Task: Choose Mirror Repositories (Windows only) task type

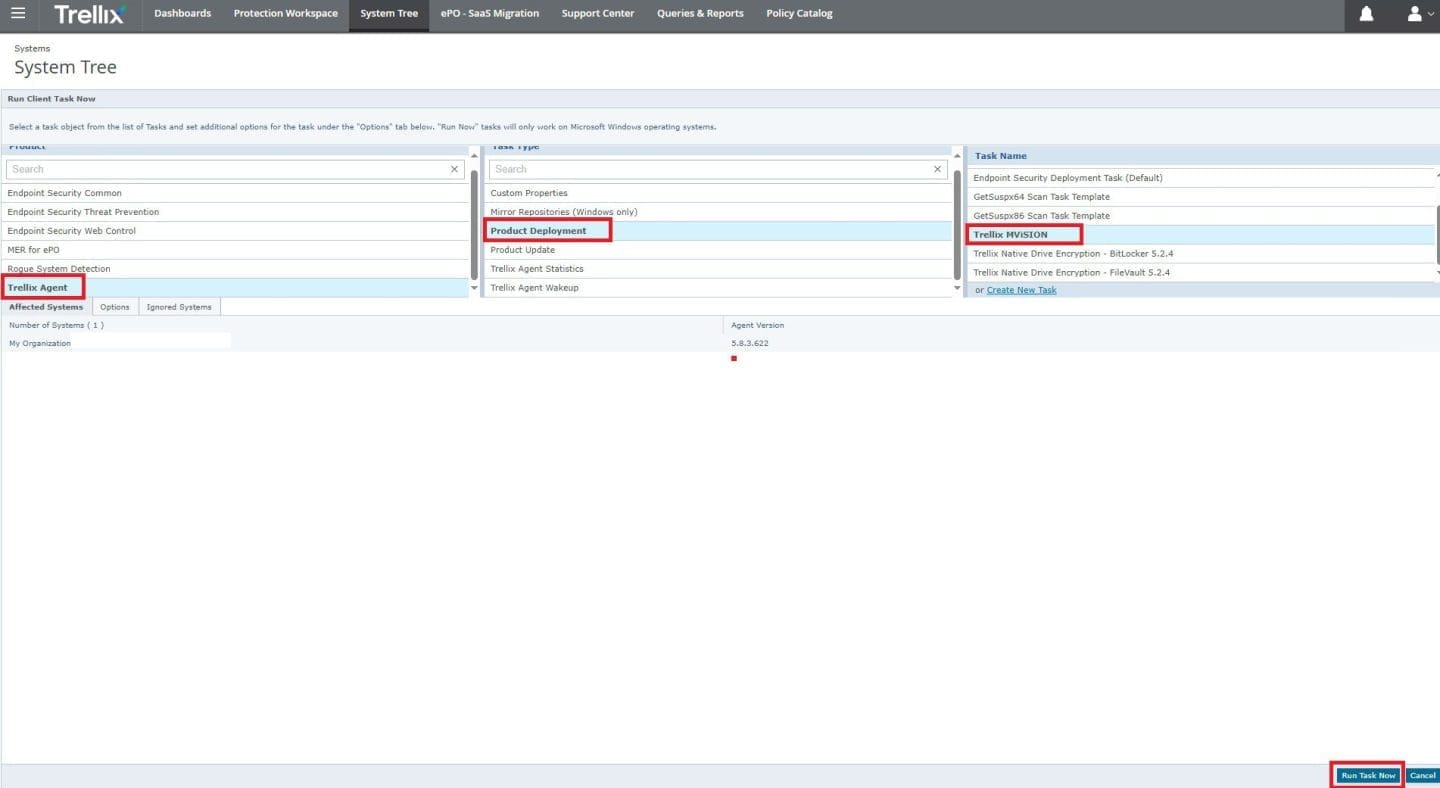Action: point(718,212)
